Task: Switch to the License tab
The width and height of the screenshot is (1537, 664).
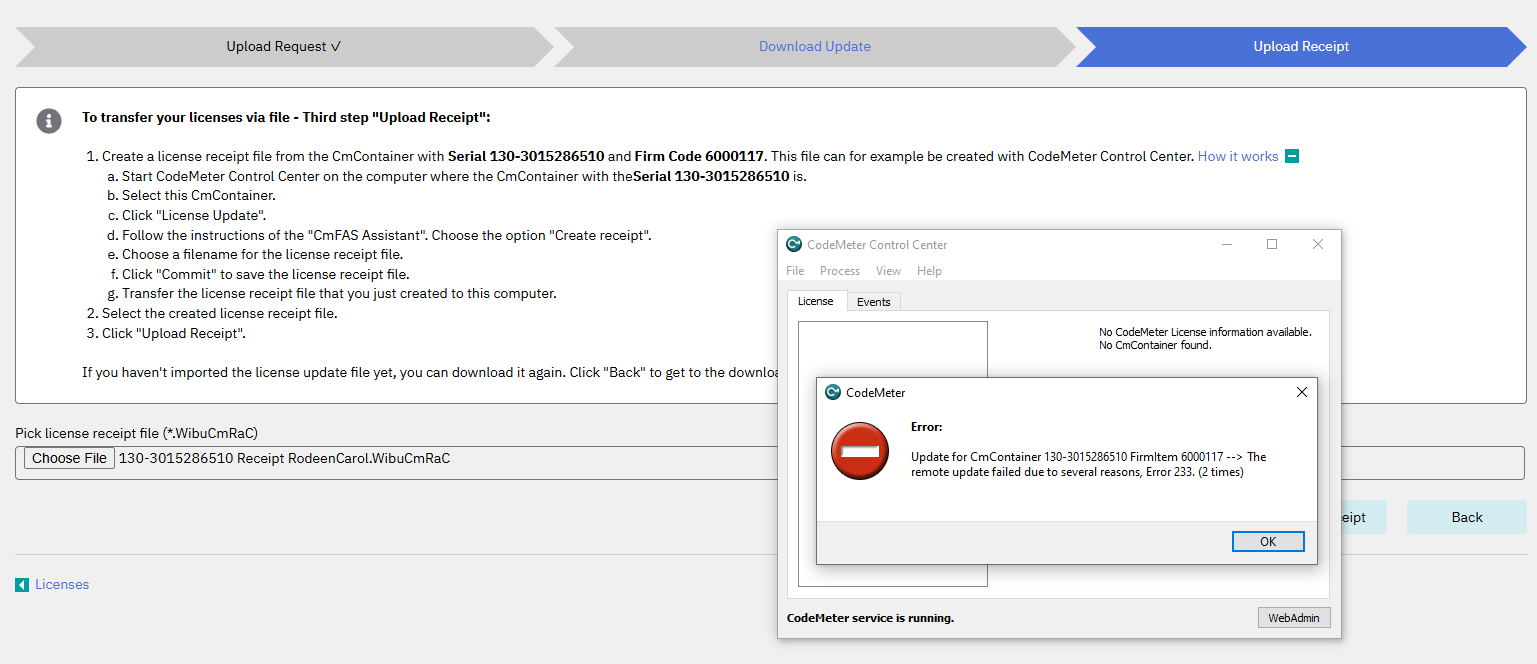Action: click(x=816, y=301)
